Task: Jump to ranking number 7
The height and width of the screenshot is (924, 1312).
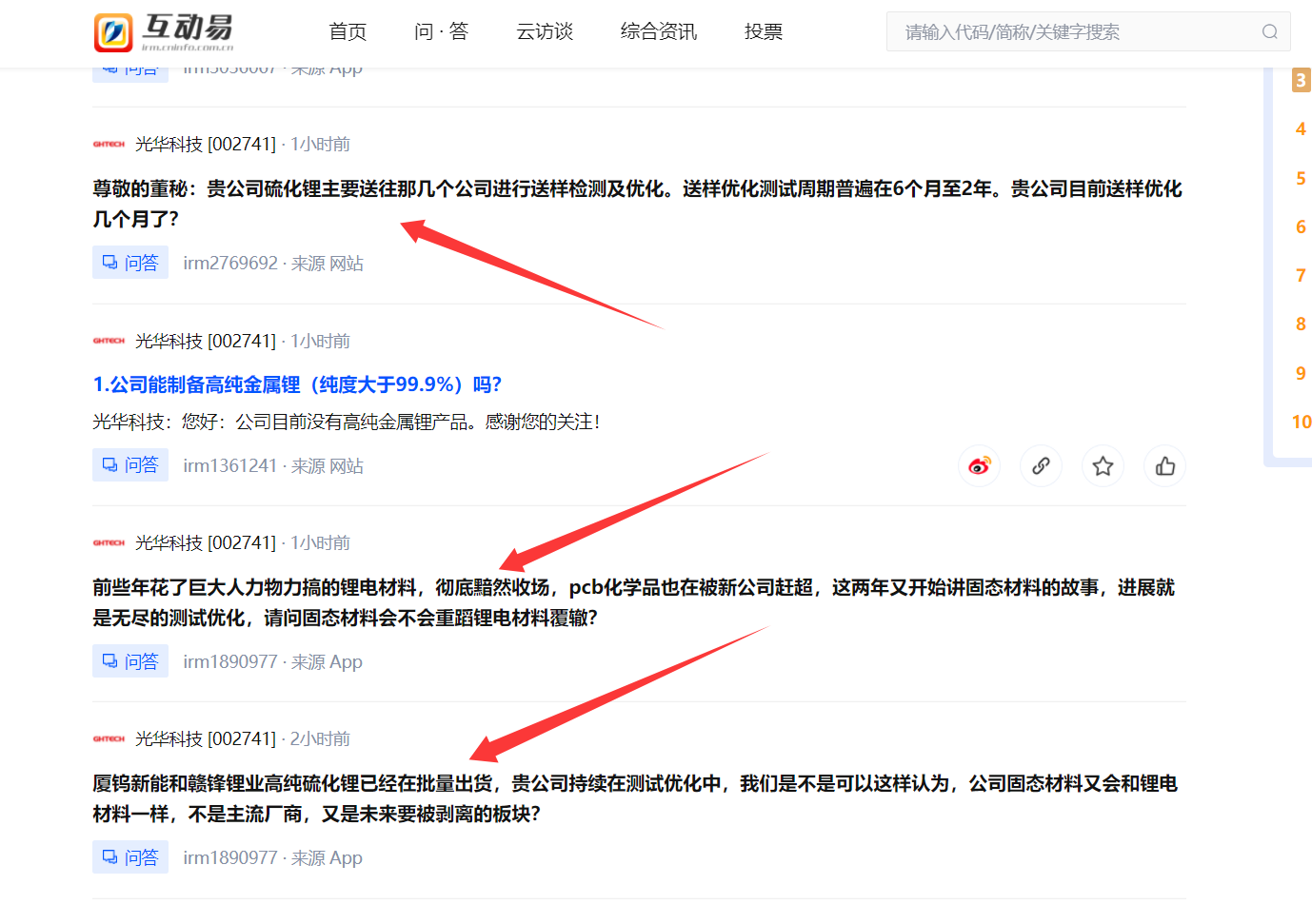Action: 1301,275
